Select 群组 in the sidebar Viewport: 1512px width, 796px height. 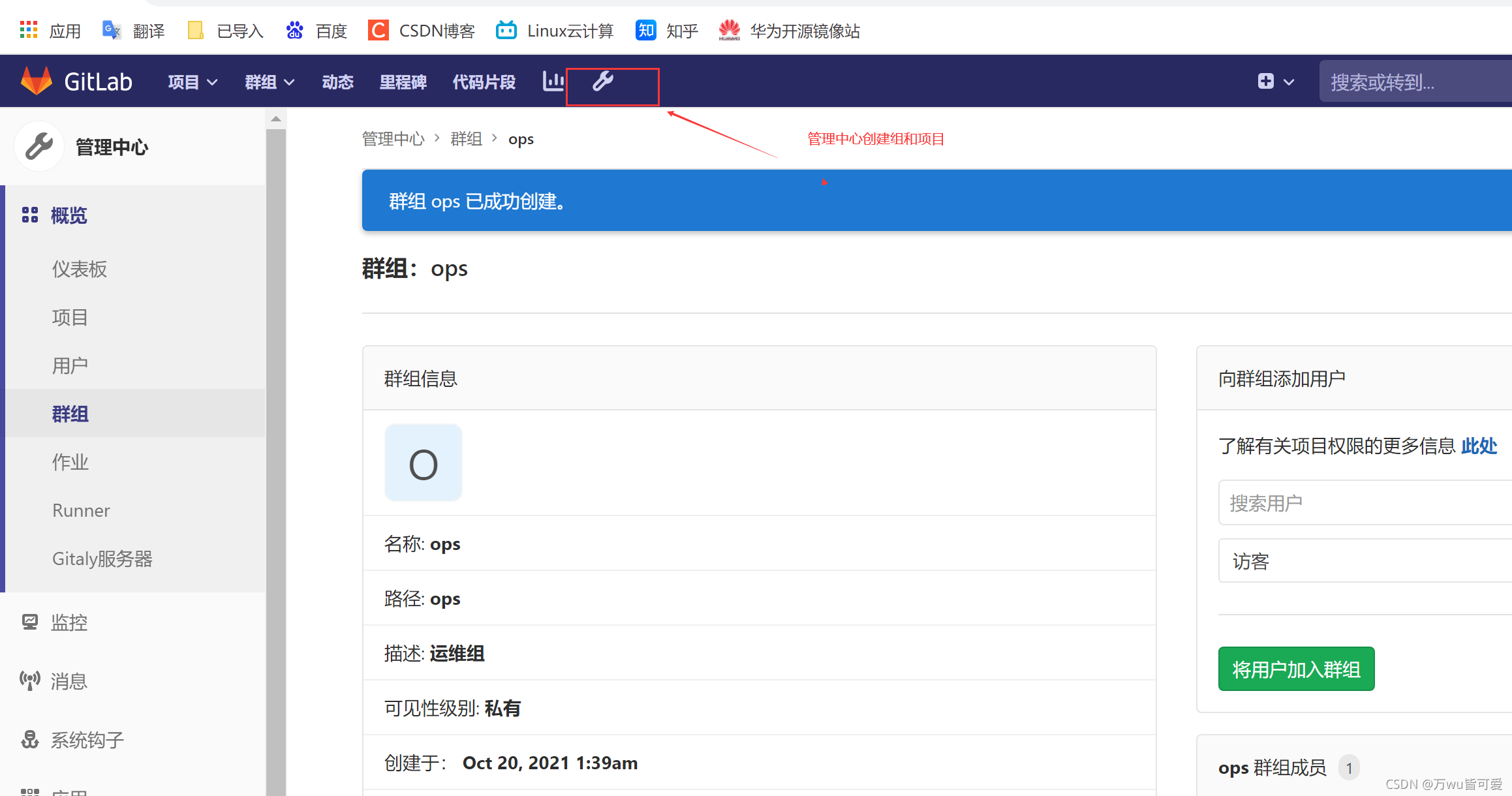(70, 414)
